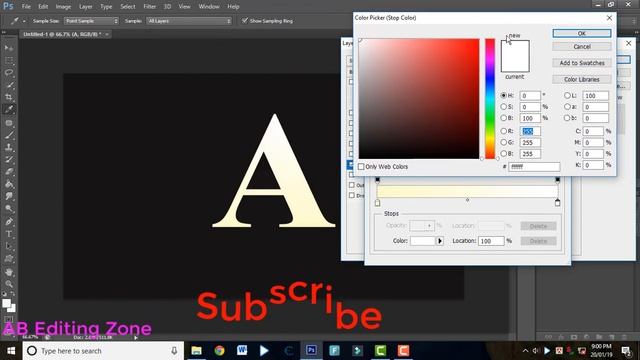
Task: Click the stop Location value field
Action: (x=491, y=241)
